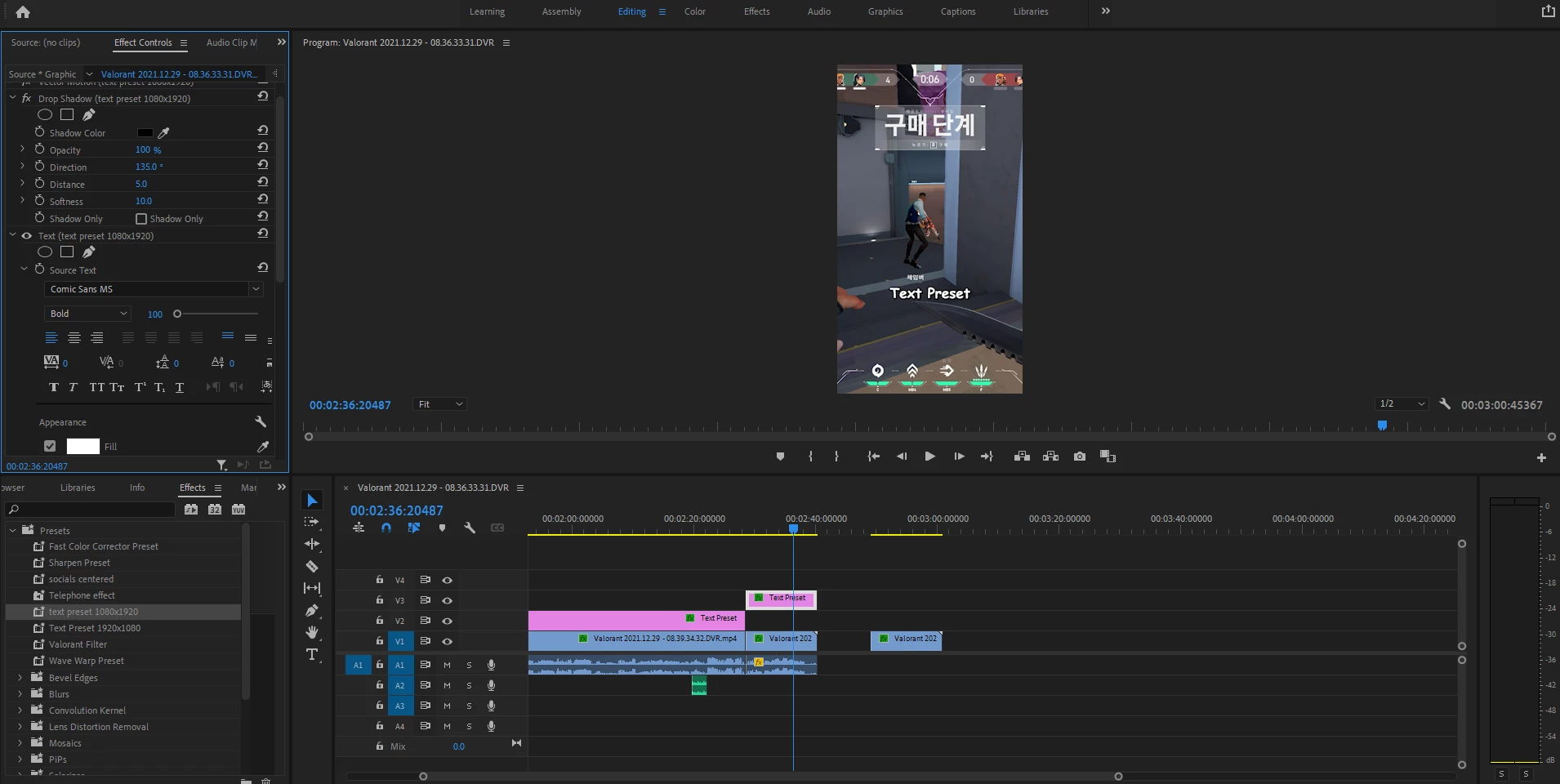The height and width of the screenshot is (784, 1560).
Task: Expand the Bevel Edges folder
Action: coord(20,677)
